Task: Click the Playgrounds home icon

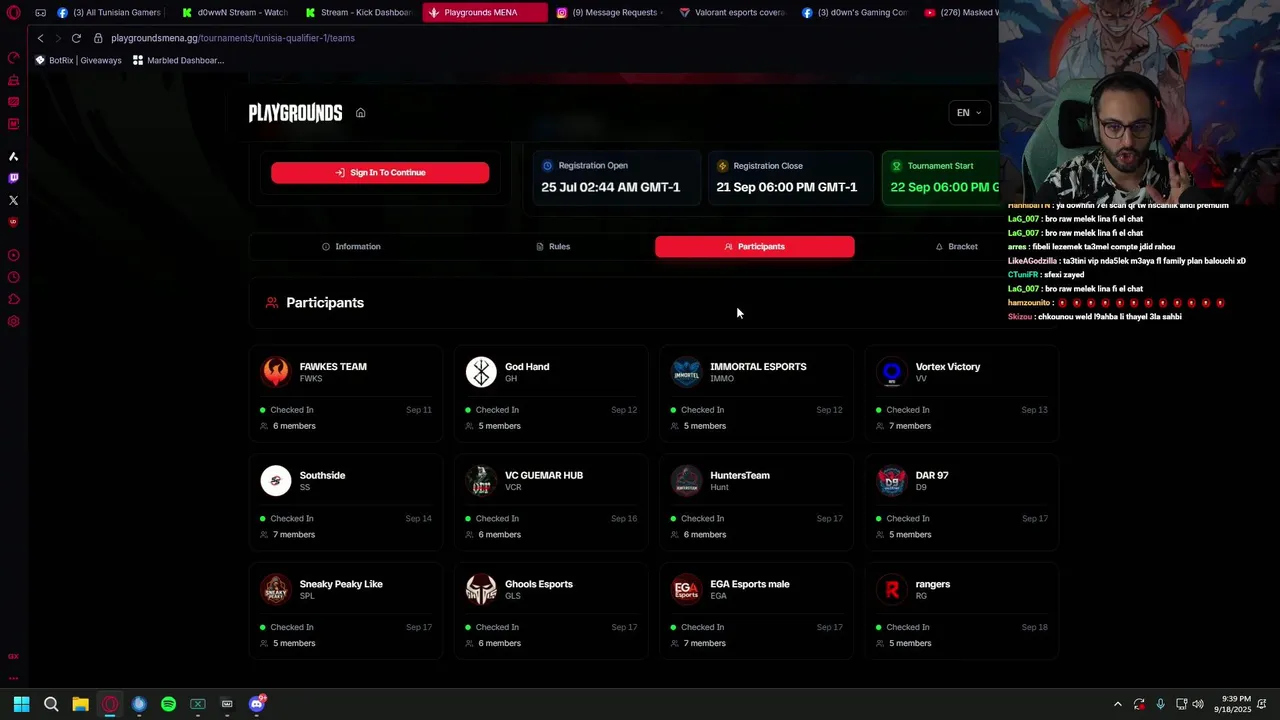Action: (360, 113)
